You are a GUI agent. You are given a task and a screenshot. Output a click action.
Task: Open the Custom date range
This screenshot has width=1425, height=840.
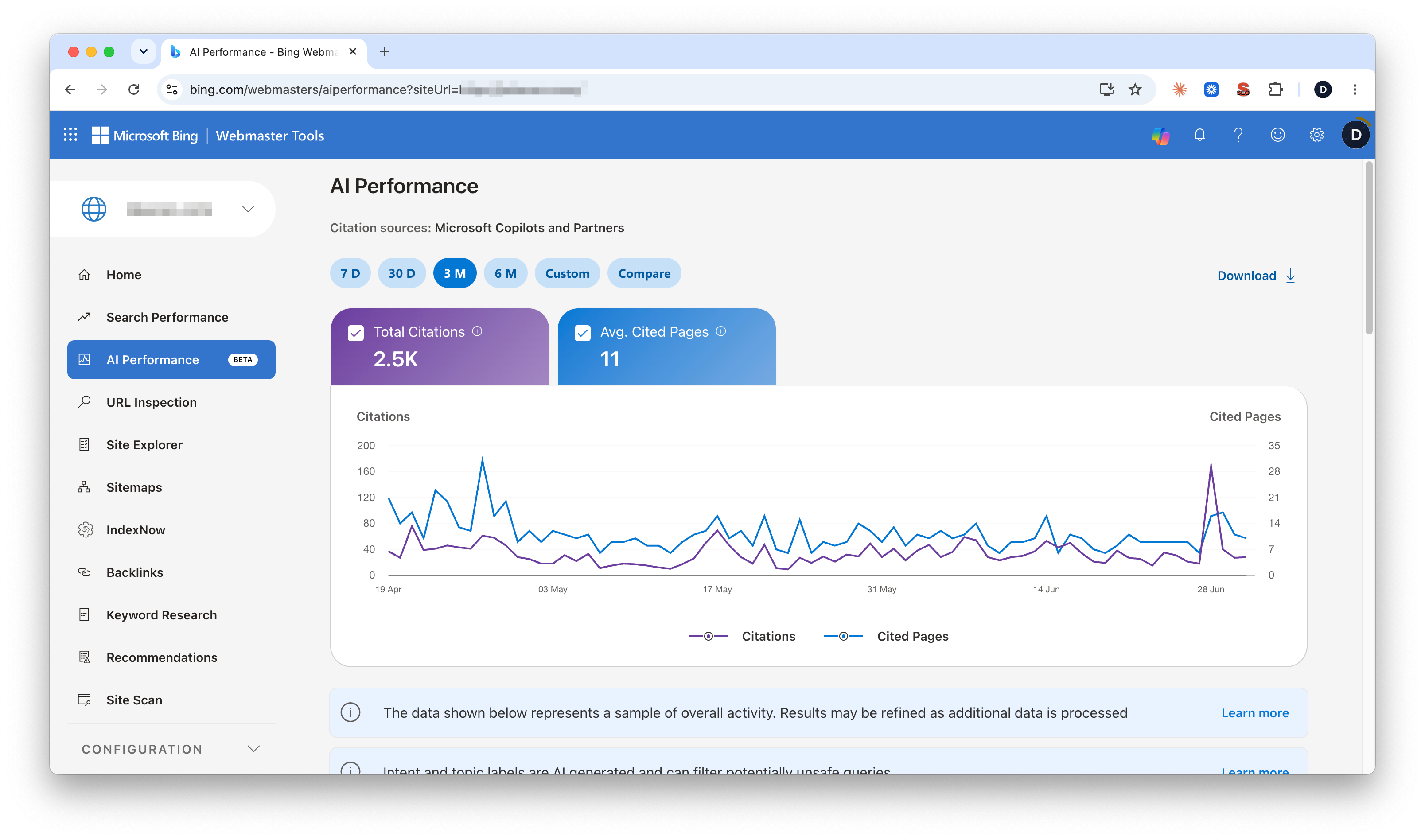point(567,273)
